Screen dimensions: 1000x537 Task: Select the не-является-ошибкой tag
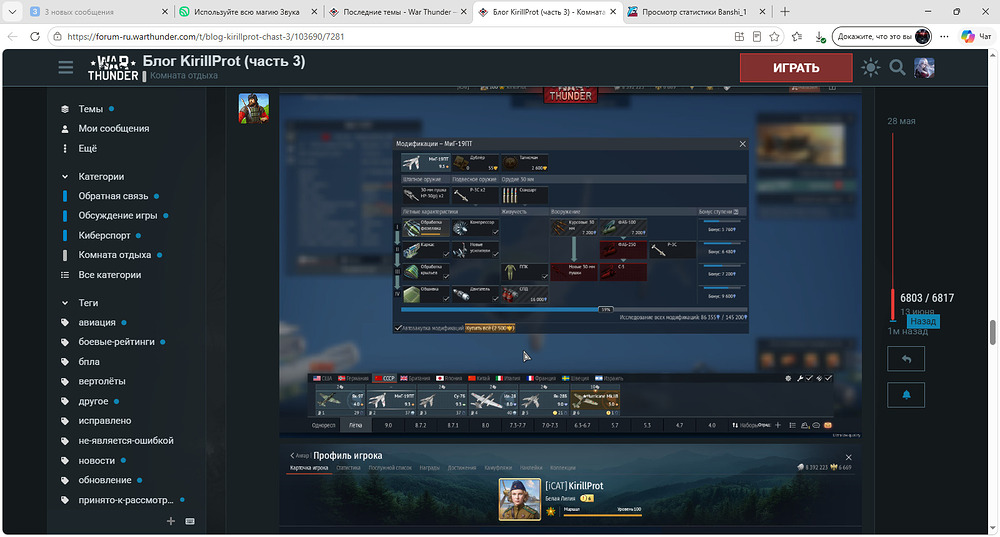126,441
